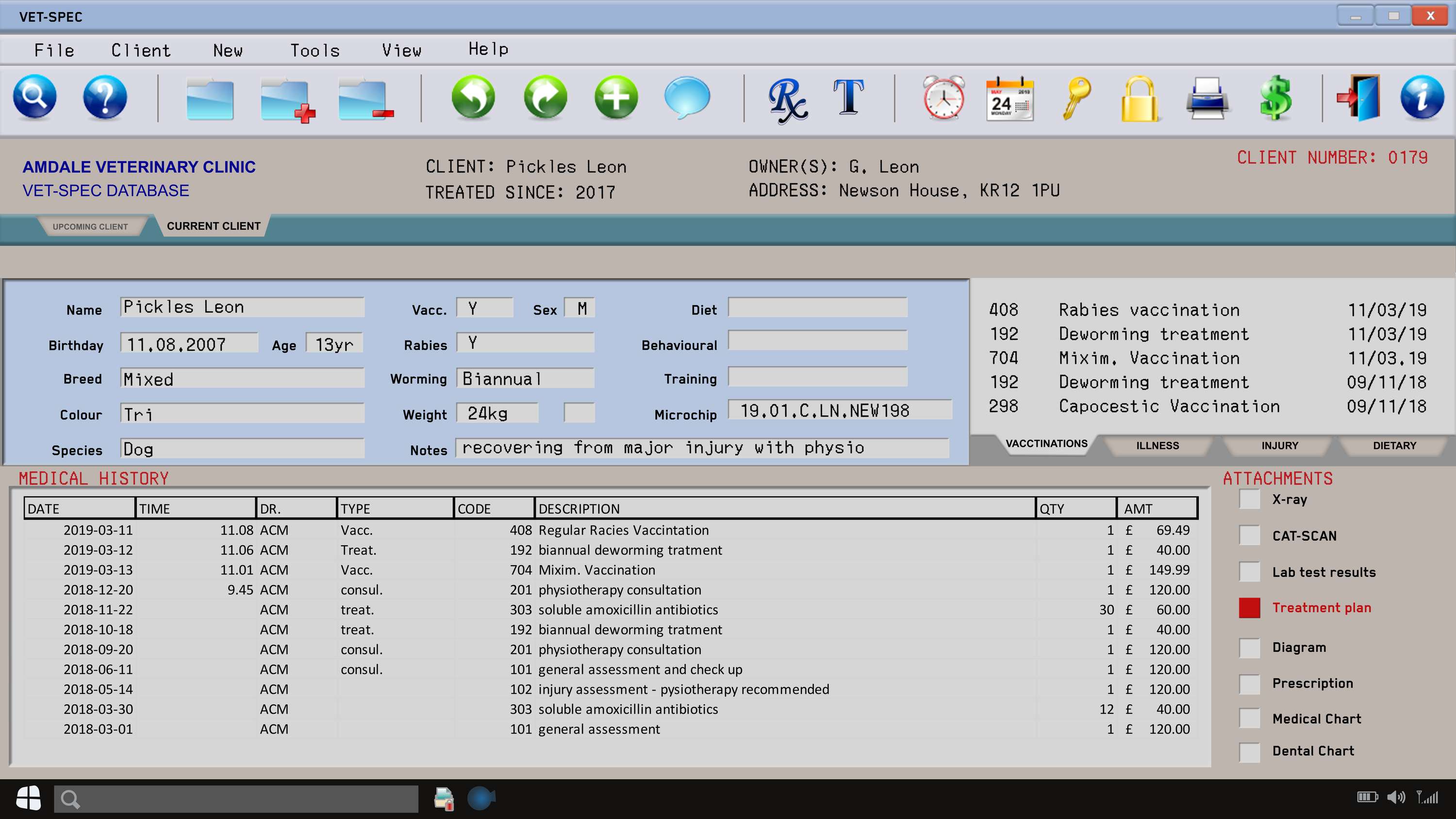This screenshot has width=1456, height=819.
Task: Click the volume speaker tray icon
Action: pos(1395,798)
